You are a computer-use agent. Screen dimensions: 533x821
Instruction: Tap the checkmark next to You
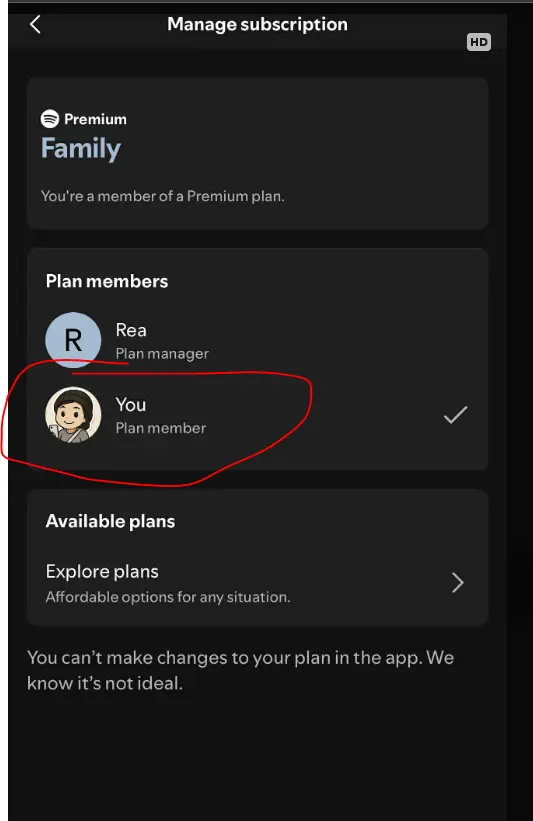click(456, 415)
